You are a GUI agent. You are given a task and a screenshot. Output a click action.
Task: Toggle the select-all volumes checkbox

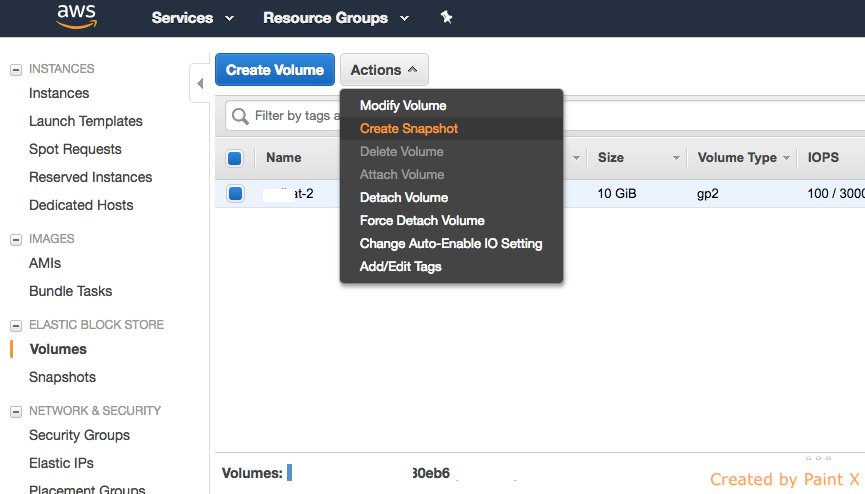[235, 158]
